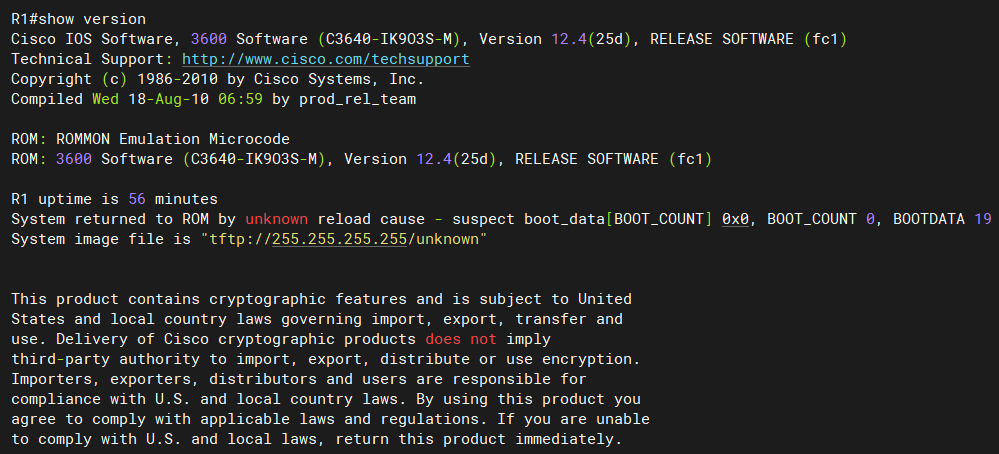Click 'agree to comply with applicable laws' line
Screen dimensions: 999x454
tap(330, 420)
